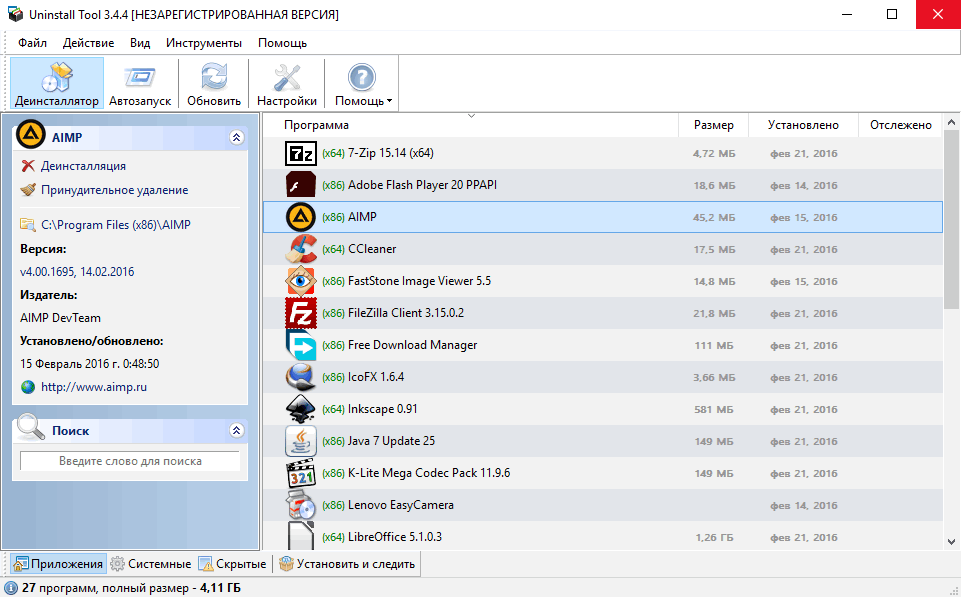Switch to Автозапуск toolbar section
961x597 pixels.
[140, 83]
